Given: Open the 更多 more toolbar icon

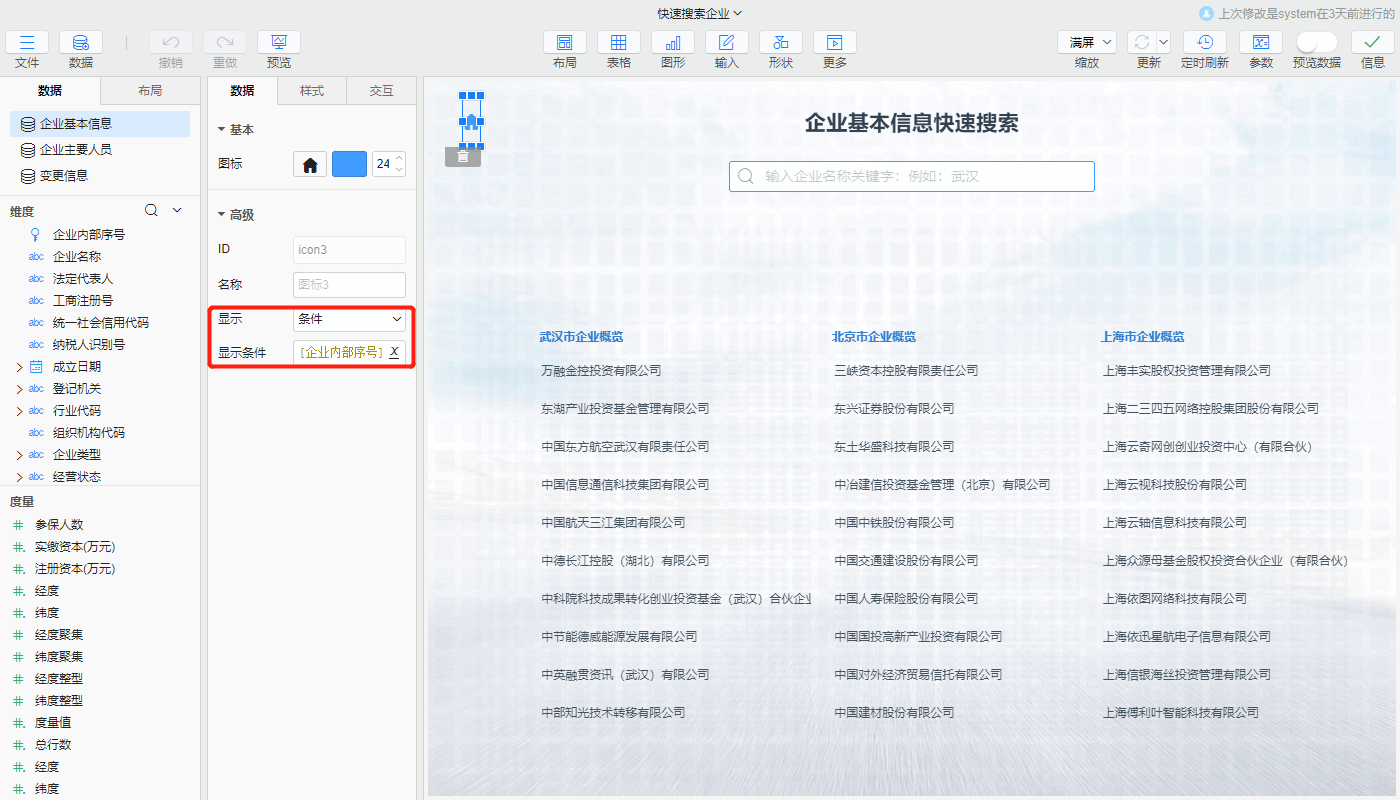Looking at the screenshot, I should coord(835,42).
